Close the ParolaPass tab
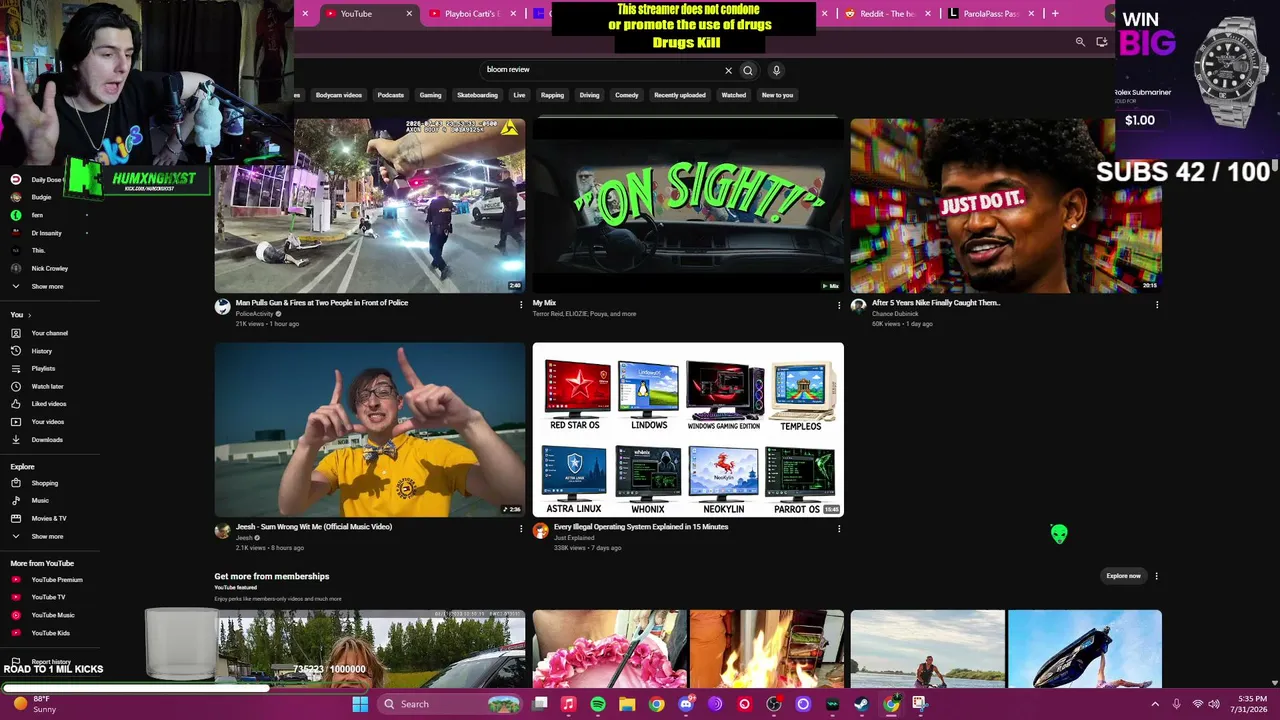The image size is (1280, 720). (1031, 14)
